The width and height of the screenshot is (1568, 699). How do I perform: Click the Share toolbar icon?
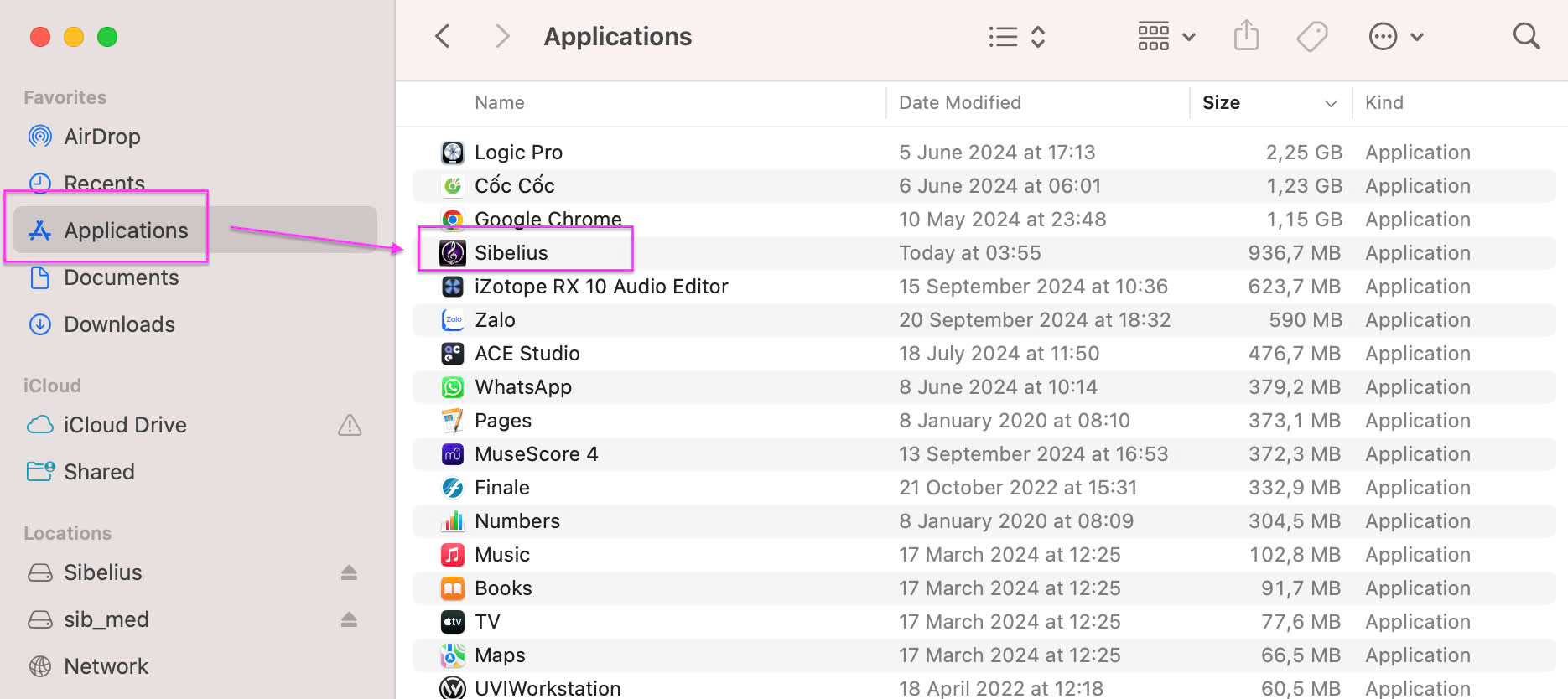(1246, 35)
